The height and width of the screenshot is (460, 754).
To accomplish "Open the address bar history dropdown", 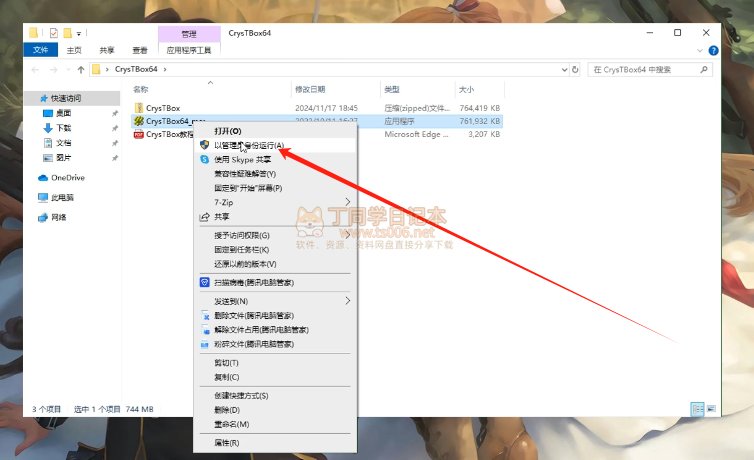I will point(565,70).
